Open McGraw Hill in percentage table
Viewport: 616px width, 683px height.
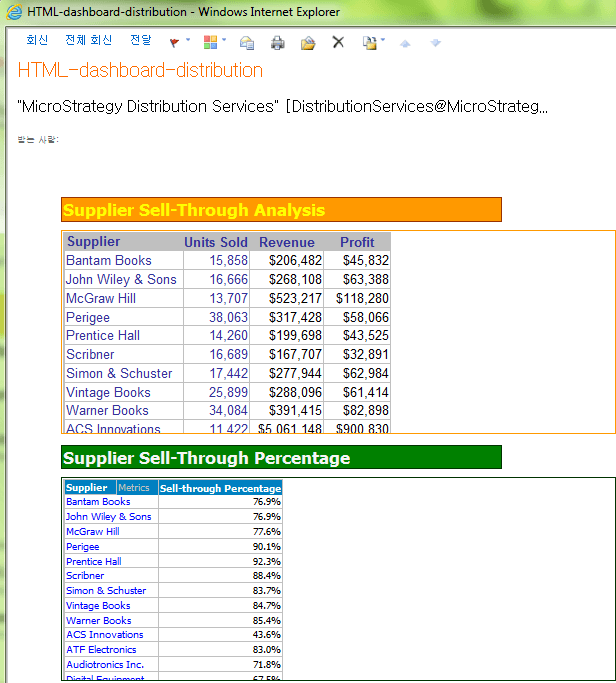click(x=92, y=532)
